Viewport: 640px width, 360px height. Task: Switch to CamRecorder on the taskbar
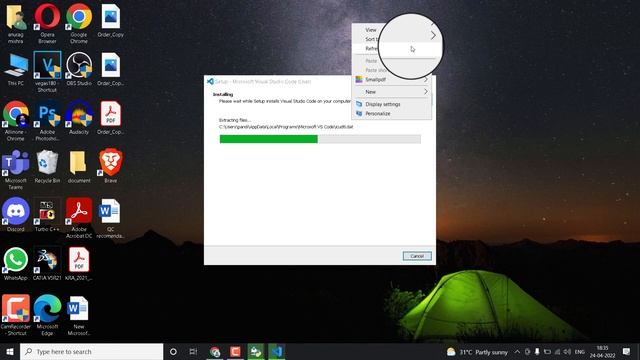[236, 351]
